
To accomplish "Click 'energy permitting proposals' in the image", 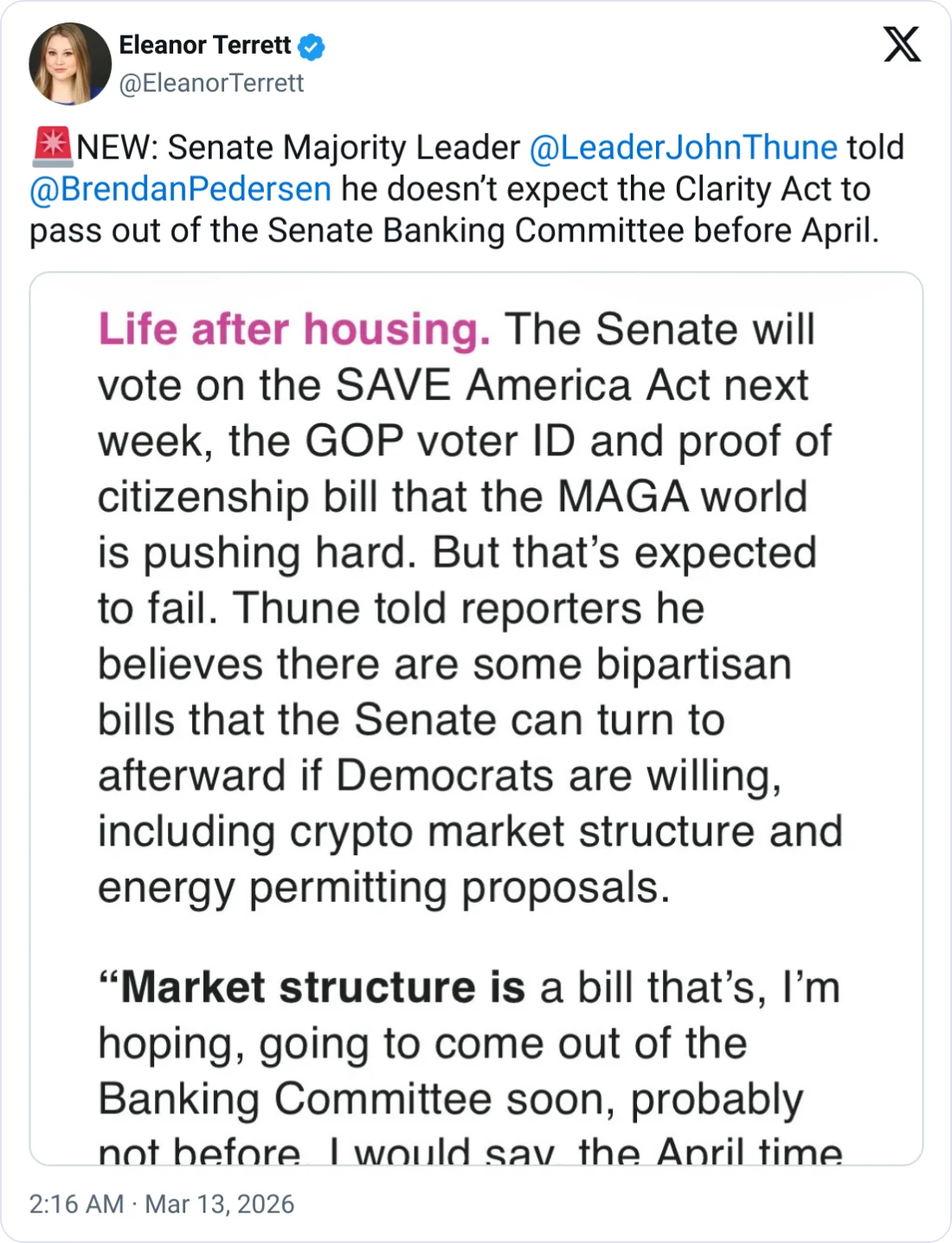I will pyautogui.click(x=383, y=887).
